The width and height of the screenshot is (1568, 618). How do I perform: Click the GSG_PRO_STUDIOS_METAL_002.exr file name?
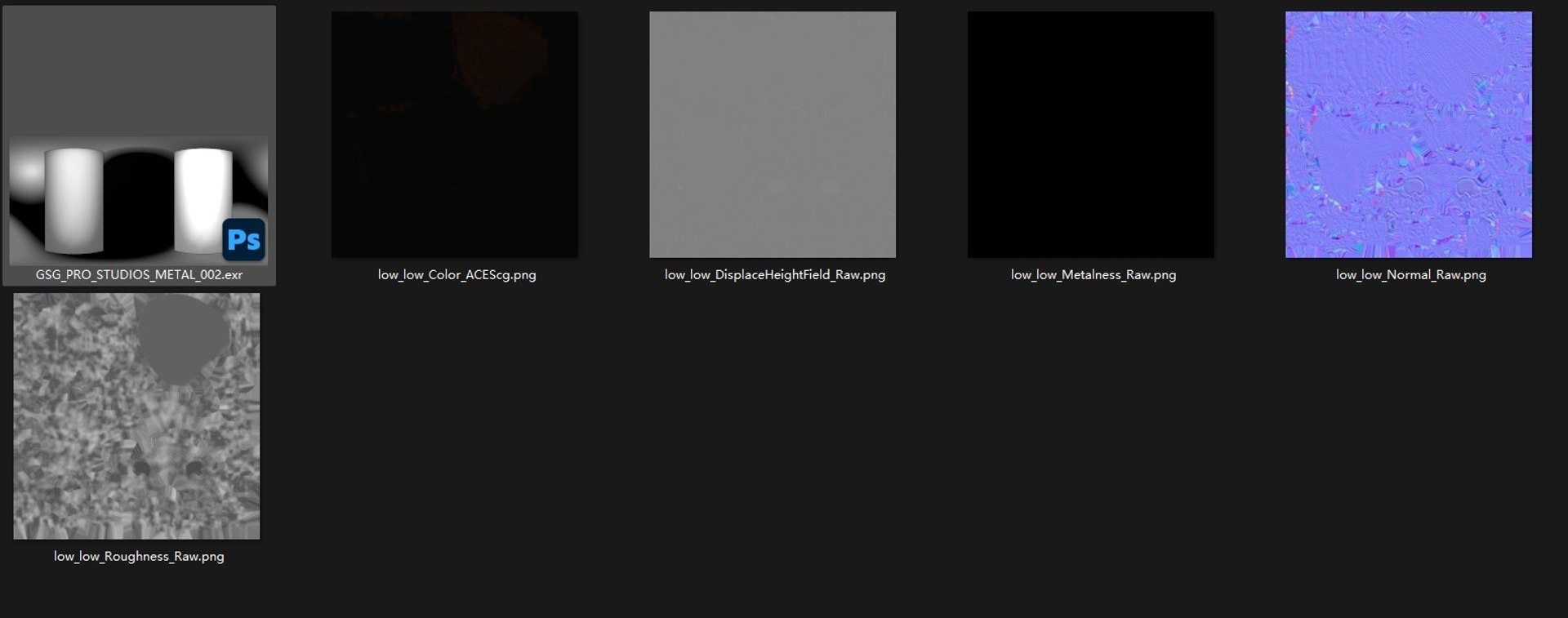pos(139,275)
